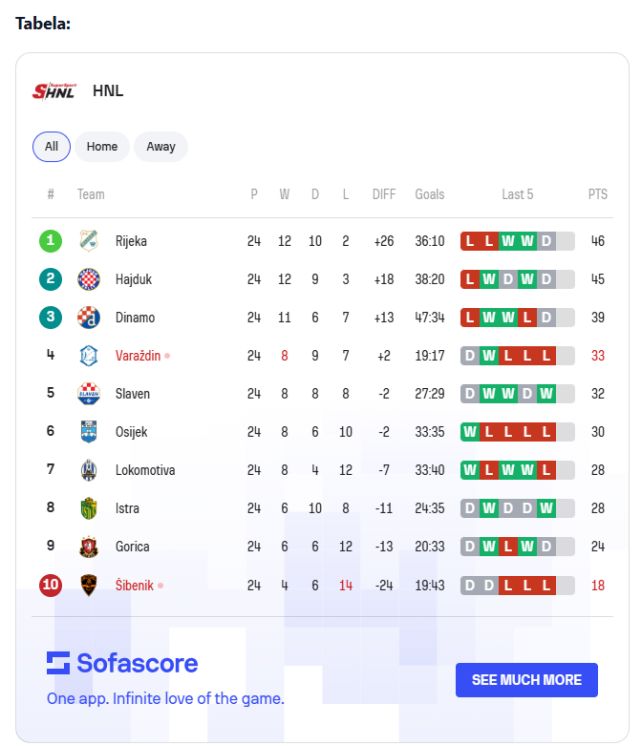The image size is (640, 746).
Task: Click the Varaždin club crest
Action: tap(88, 355)
